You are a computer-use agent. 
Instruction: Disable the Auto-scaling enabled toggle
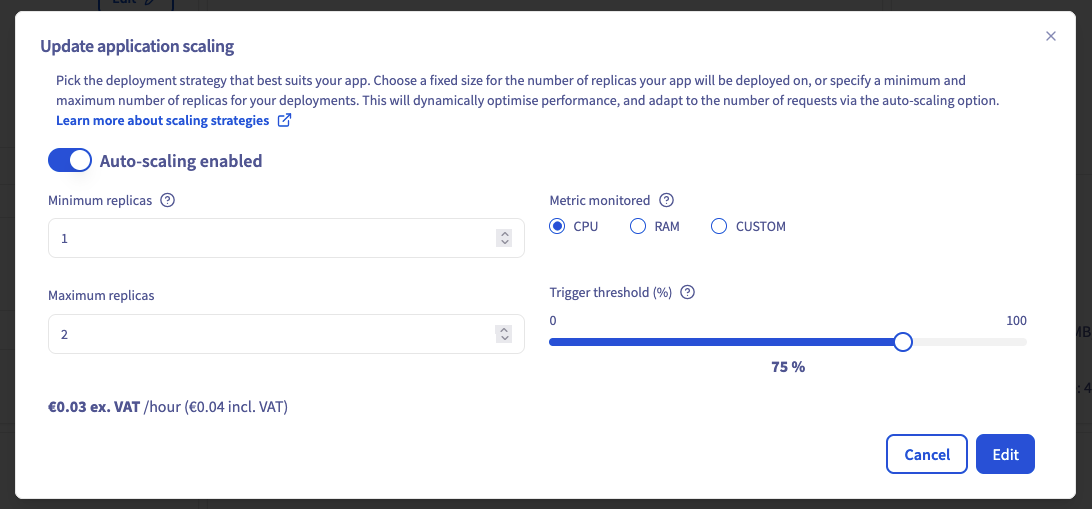point(70,160)
